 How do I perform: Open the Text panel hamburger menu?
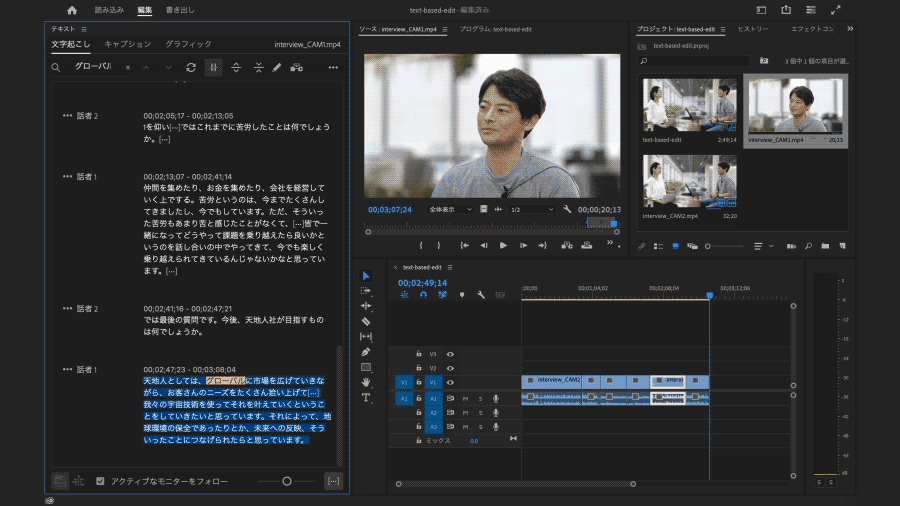[84, 29]
